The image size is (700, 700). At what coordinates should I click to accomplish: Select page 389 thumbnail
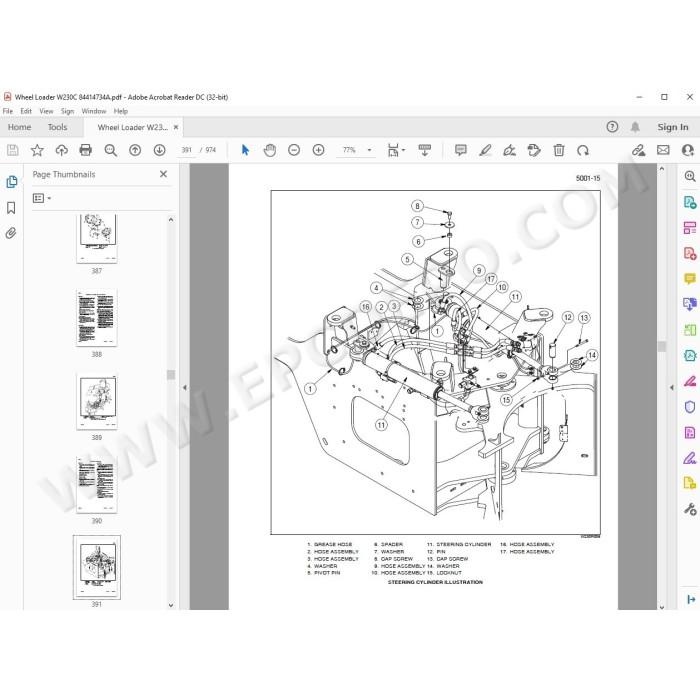(97, 401)
